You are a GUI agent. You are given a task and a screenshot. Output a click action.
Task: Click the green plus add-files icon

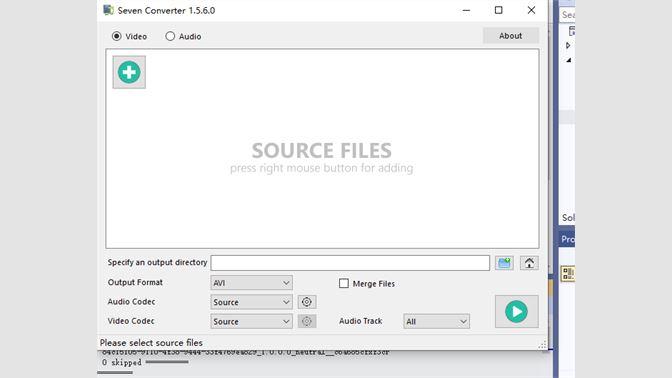pyautogui.click(x=129, y=72)
